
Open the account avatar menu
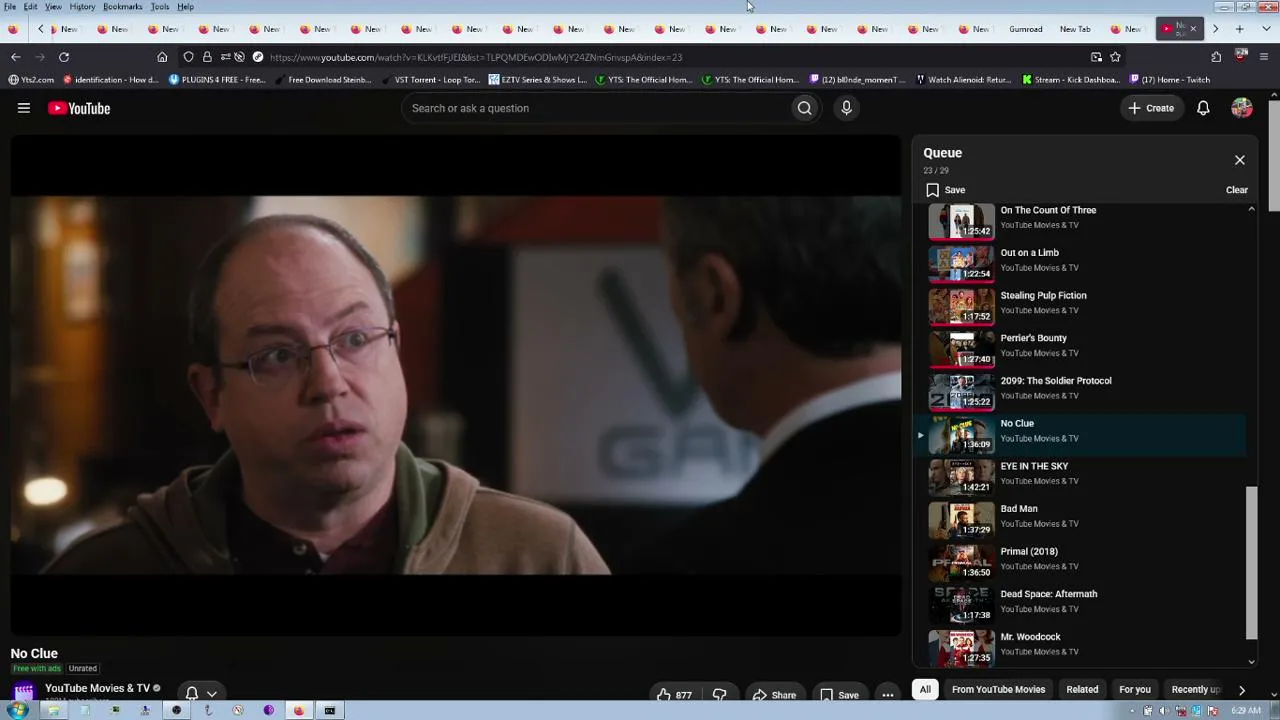(1242, 108)
